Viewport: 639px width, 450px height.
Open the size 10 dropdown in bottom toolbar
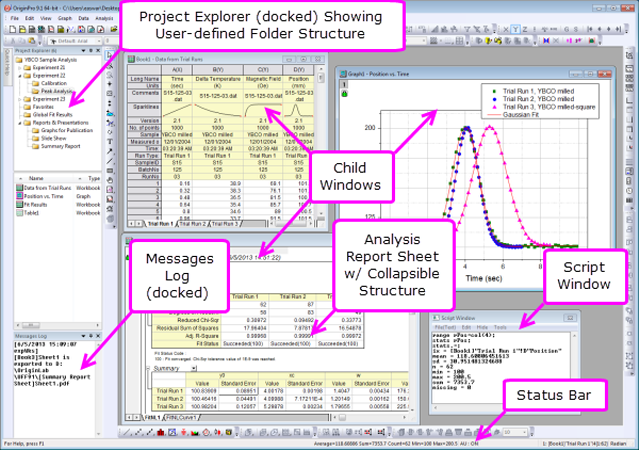(x=525, y=432)
